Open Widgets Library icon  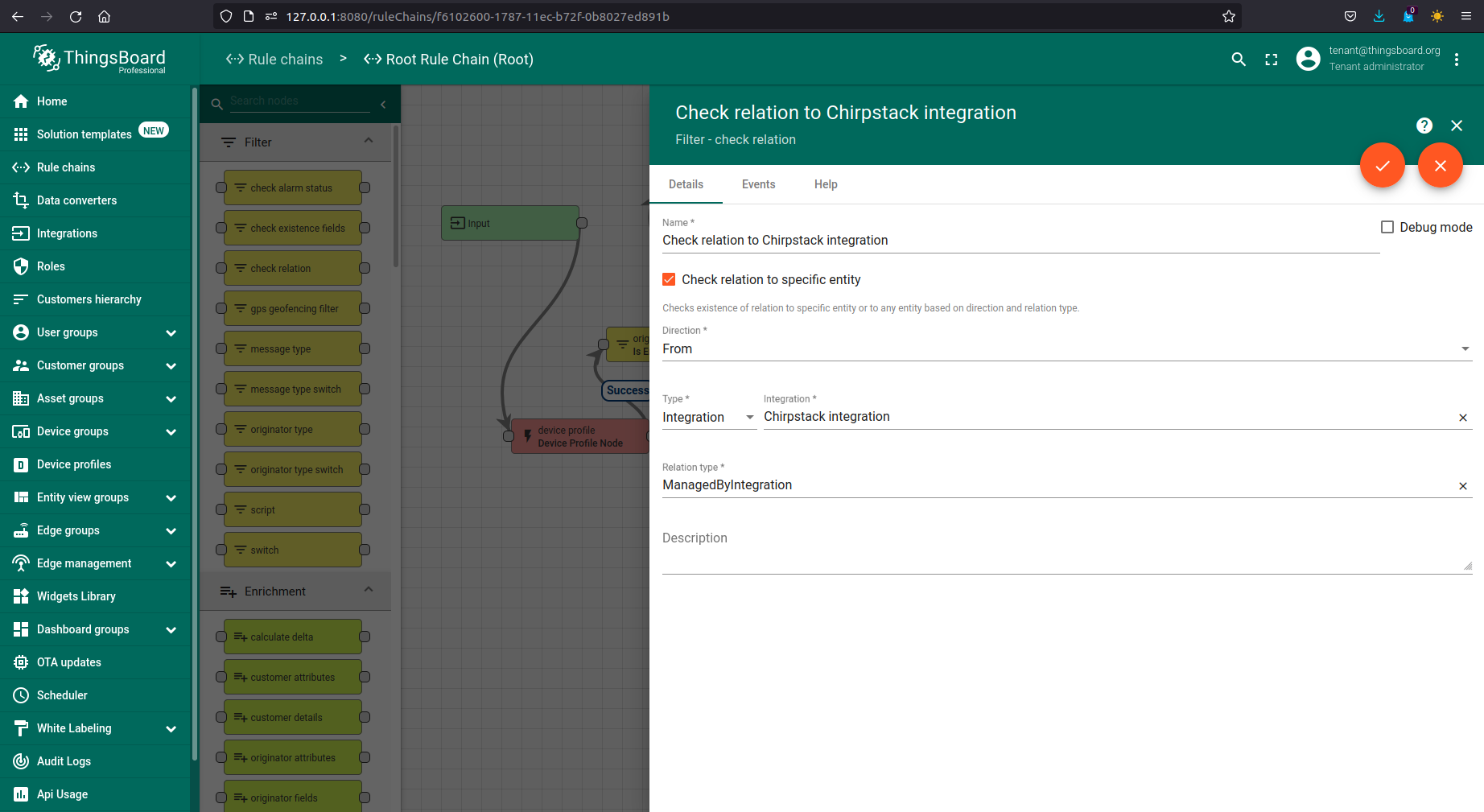[21, 596]
